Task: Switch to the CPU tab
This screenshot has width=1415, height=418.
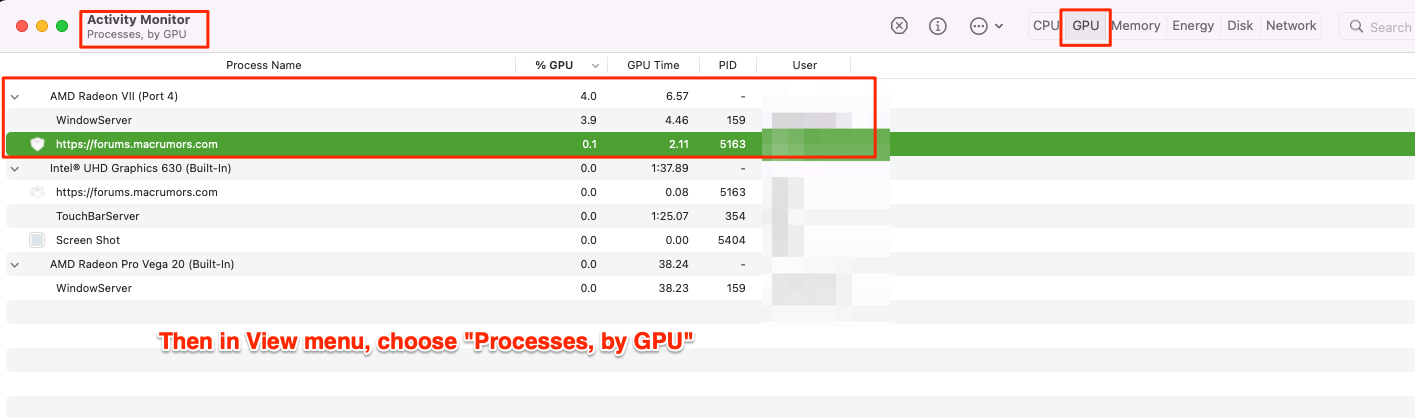Action: [1046, 26]
